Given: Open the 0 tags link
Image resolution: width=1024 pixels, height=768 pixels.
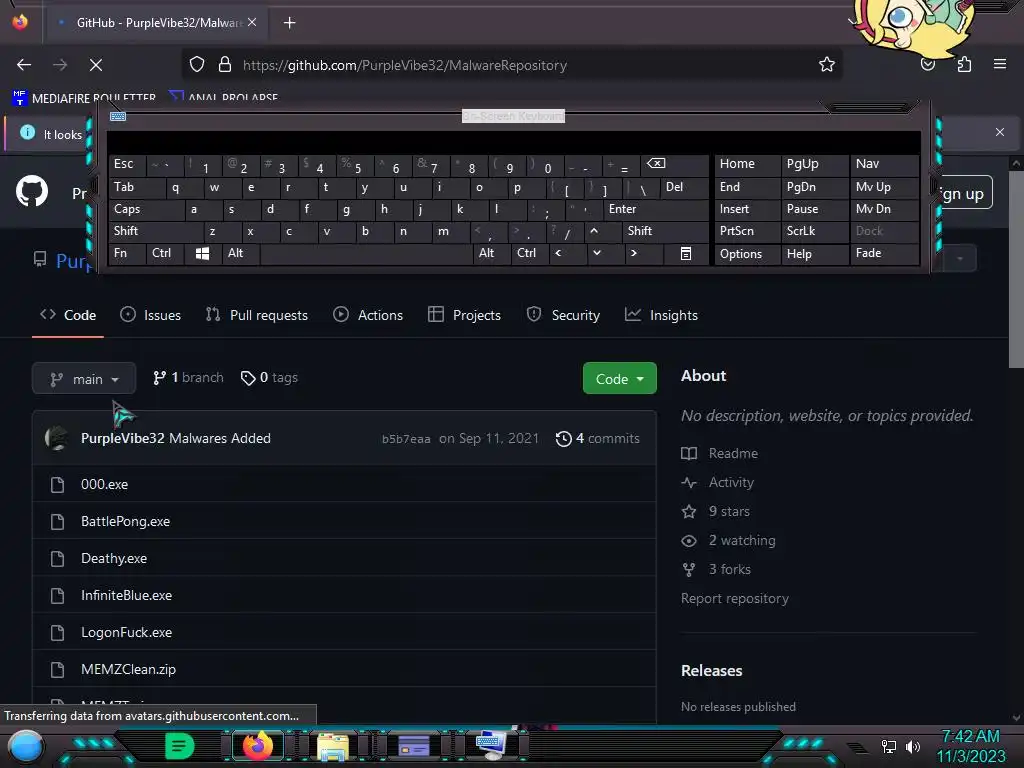Looking at the screenshot, I should coord(269,377).
